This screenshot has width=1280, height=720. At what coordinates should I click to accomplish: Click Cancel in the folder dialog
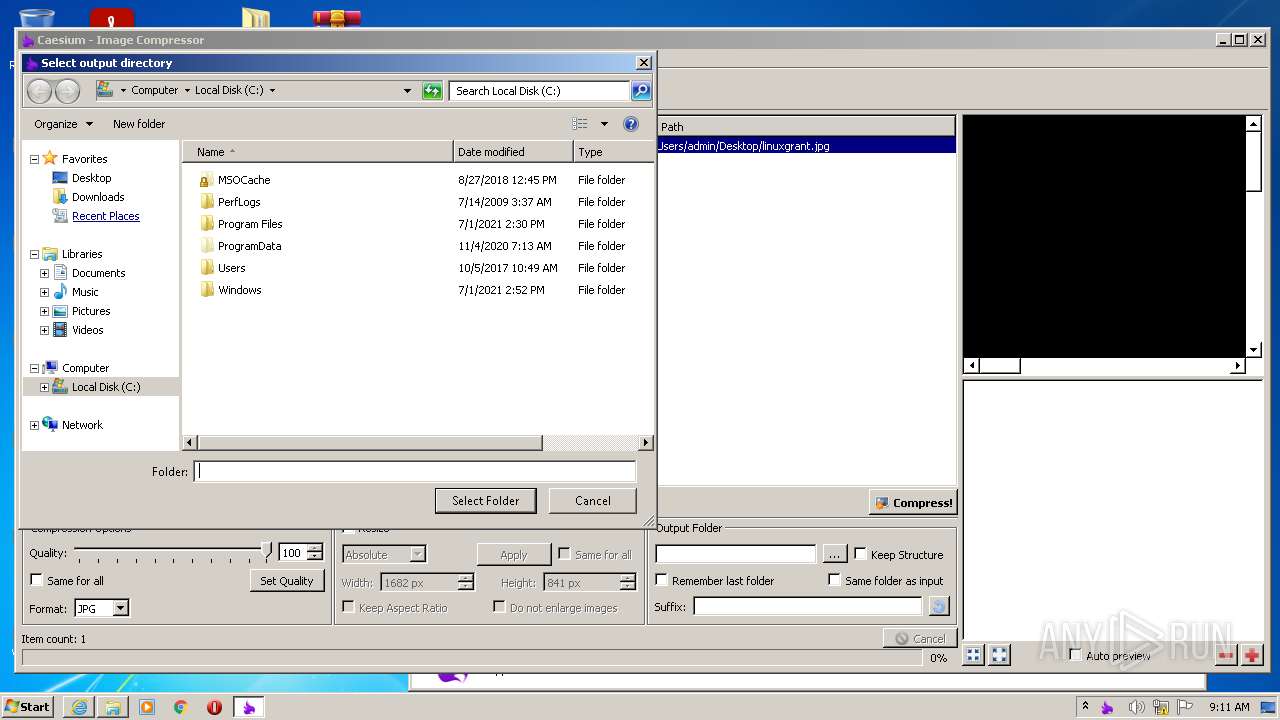coord(592,501)
